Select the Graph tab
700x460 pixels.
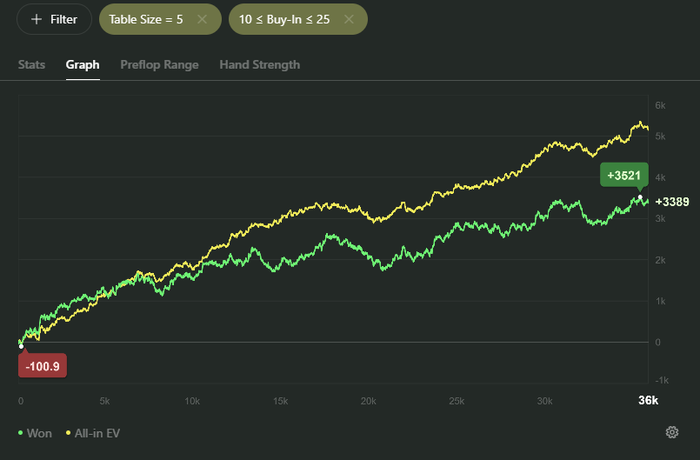[x=83, y=65]
